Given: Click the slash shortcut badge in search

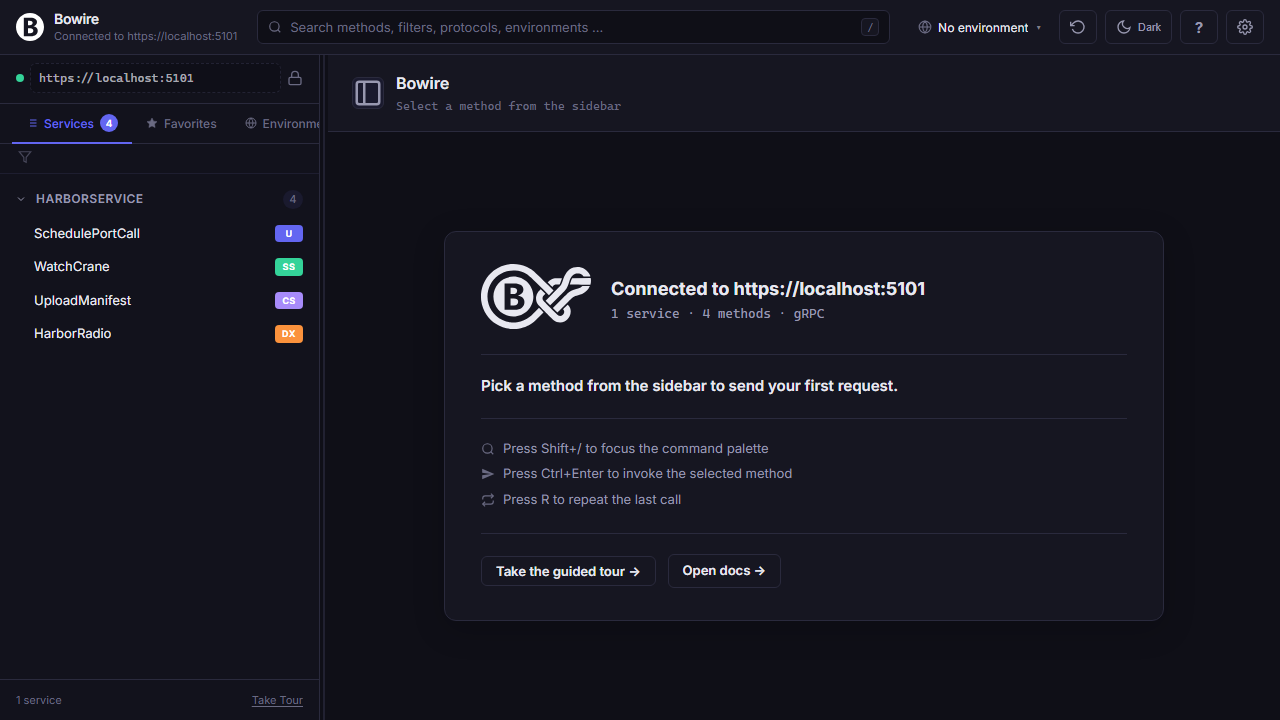Looking at the screenshot, I should coord(870,27).
